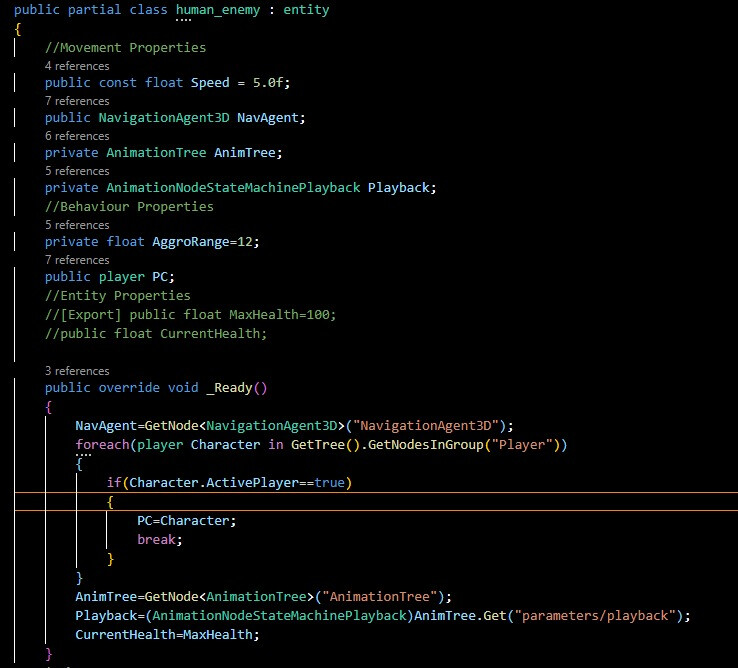The height and width of the screenshot is (668, 738).
Task: Click the 'Playback;' field declaration name
Action: click(402, 187)
